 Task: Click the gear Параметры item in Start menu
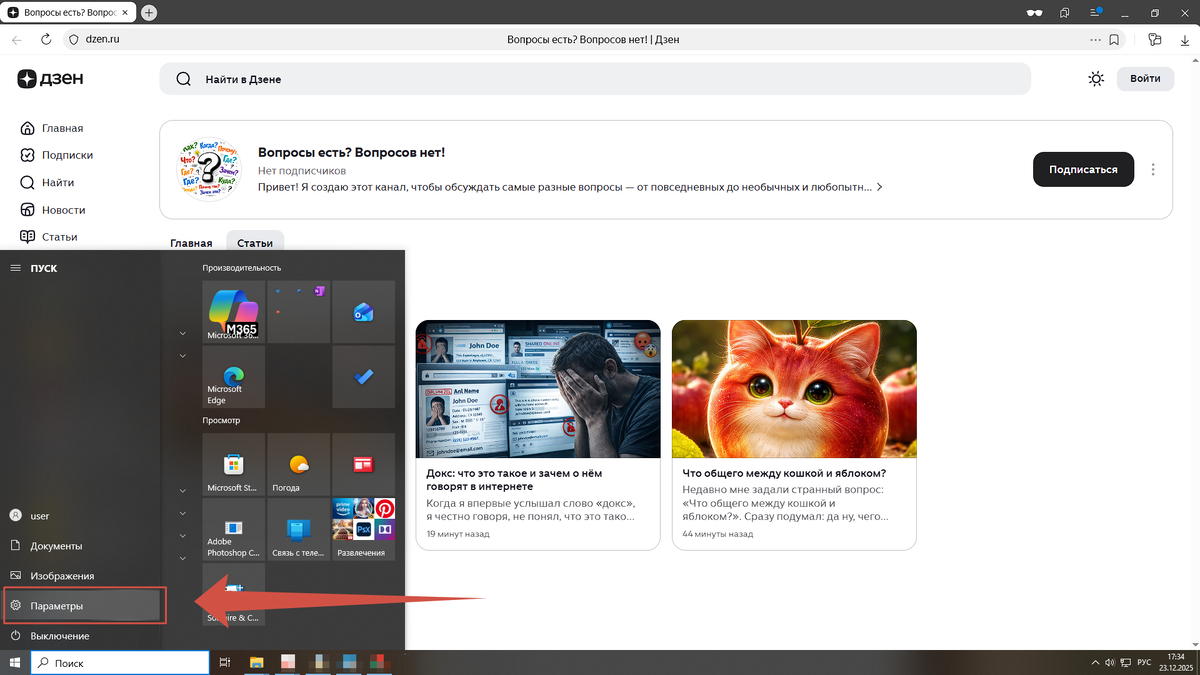(x=84, y=606)
